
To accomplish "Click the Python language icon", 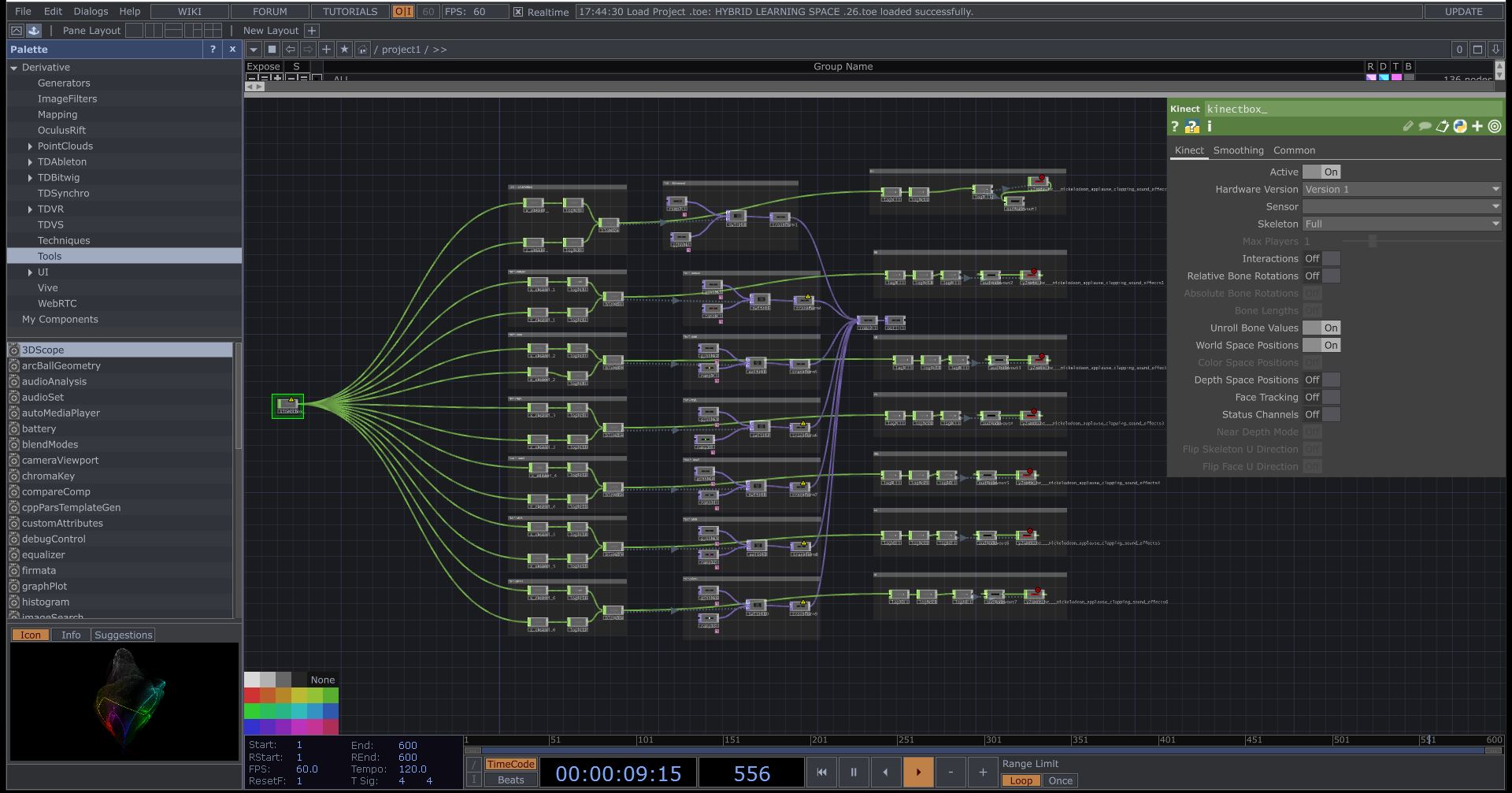I will 1460,126.
